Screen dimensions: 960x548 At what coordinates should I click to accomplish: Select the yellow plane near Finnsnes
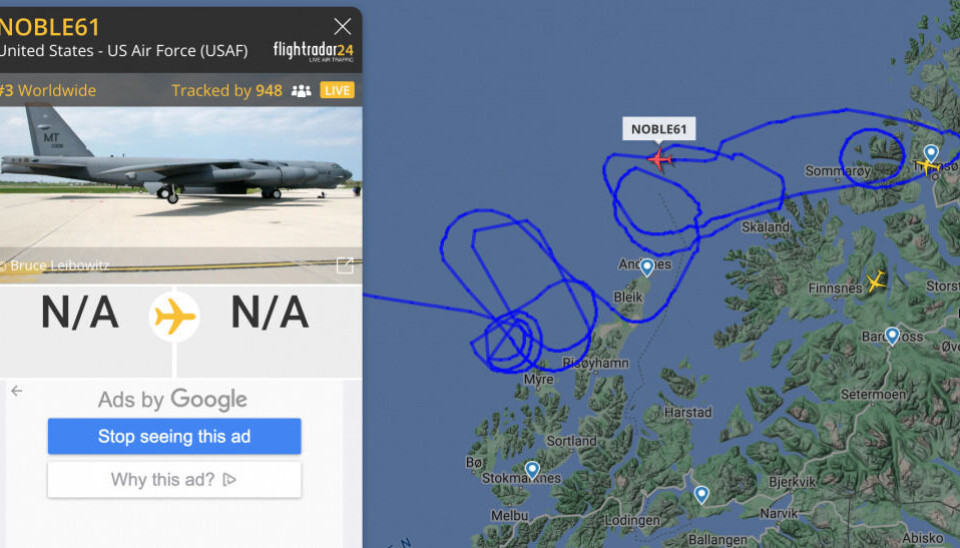[x=876, y=282]
